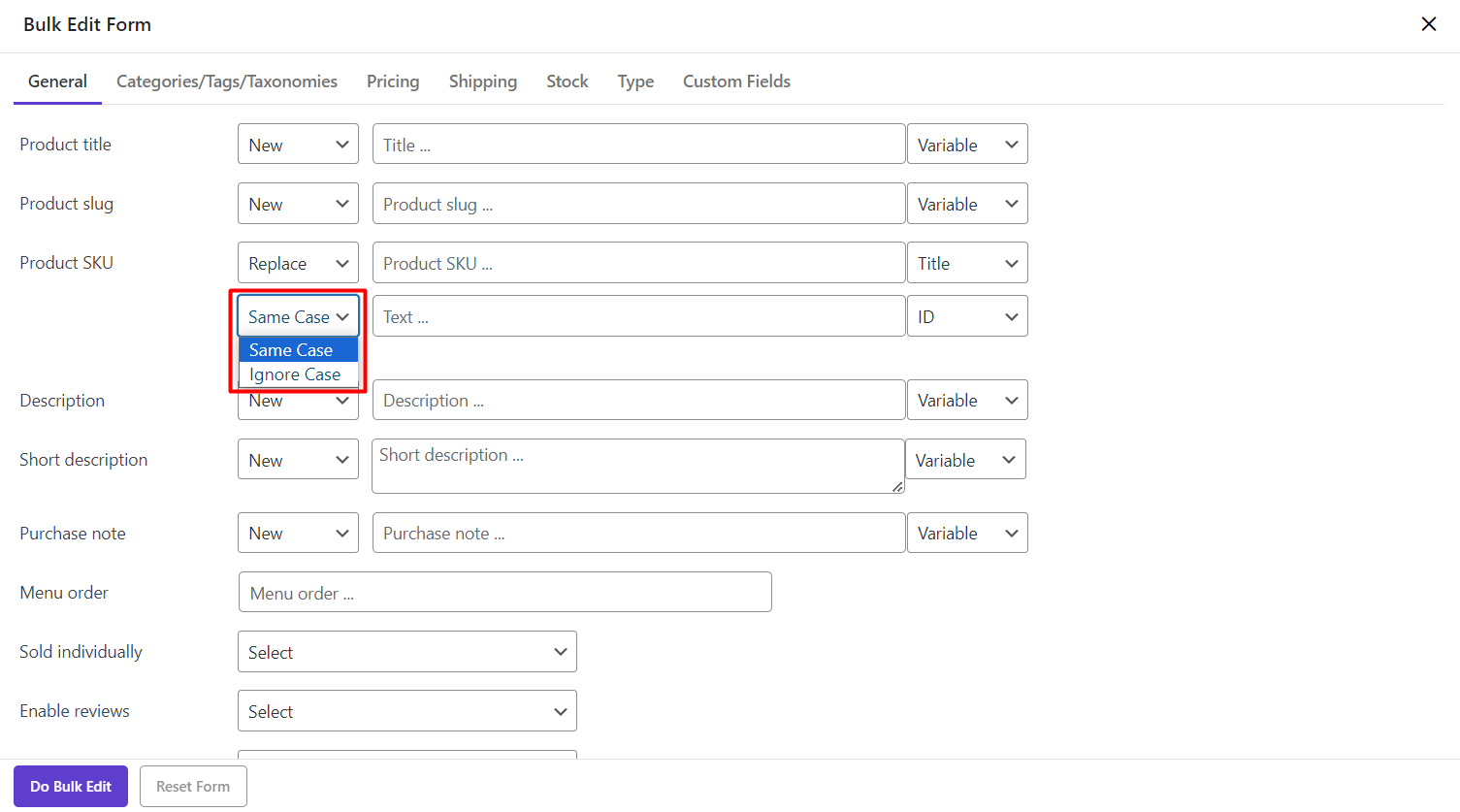
Task: Click the Short description textarea's corner handle
Action: click(897, 487)
